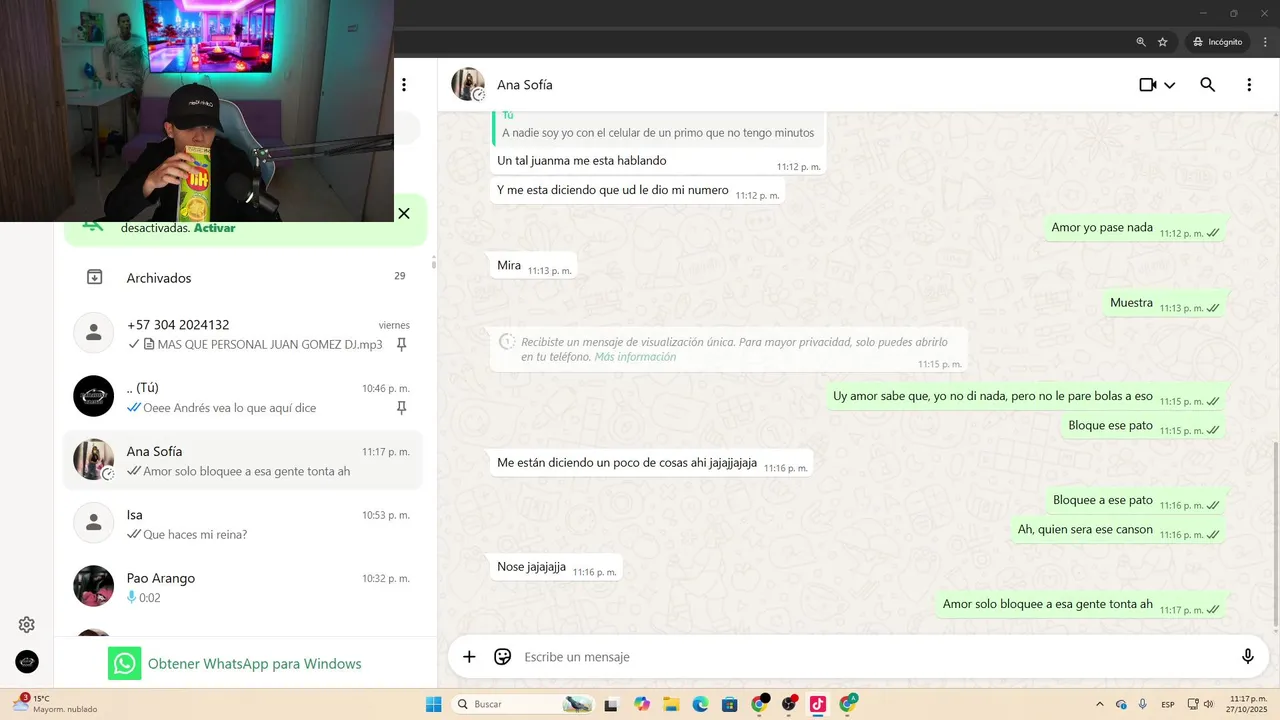Open the chat options three-dot menu
1280x720 pixels.
click(1249, 85)
